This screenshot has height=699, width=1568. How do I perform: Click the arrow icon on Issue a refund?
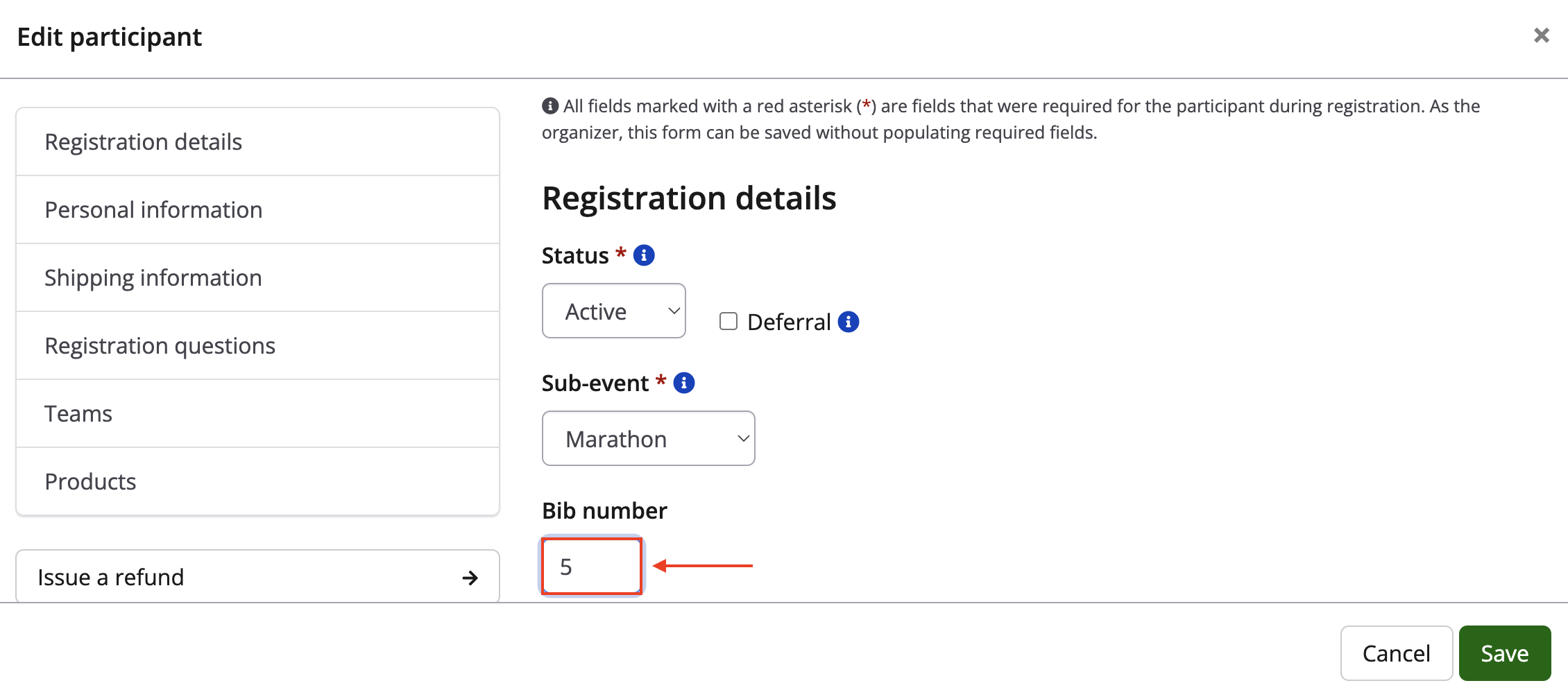click(470, 578)
